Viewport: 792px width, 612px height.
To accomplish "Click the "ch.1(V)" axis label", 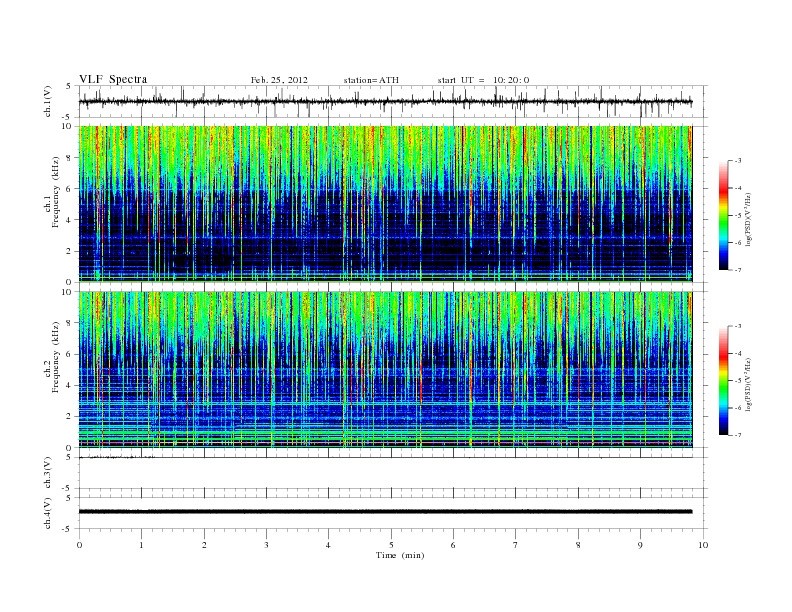I will pos(48,102).
